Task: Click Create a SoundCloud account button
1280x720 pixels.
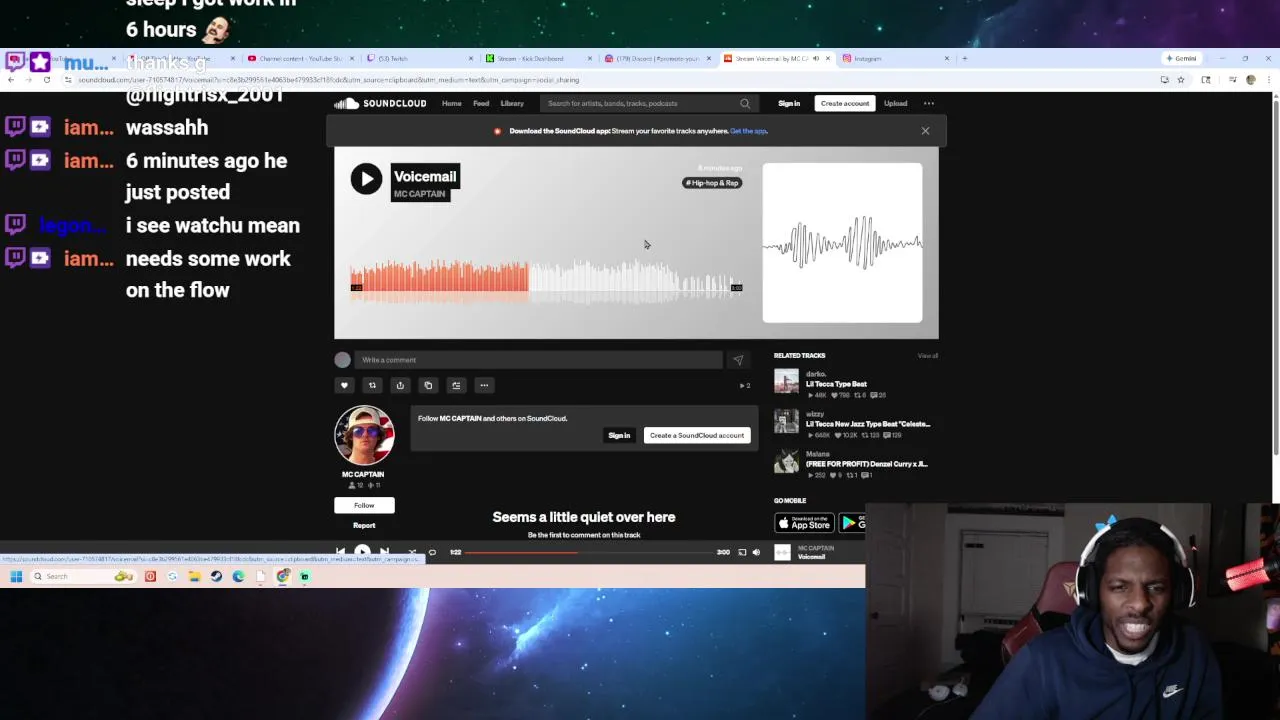Action: pyautogui.click(x=697, y=435)
